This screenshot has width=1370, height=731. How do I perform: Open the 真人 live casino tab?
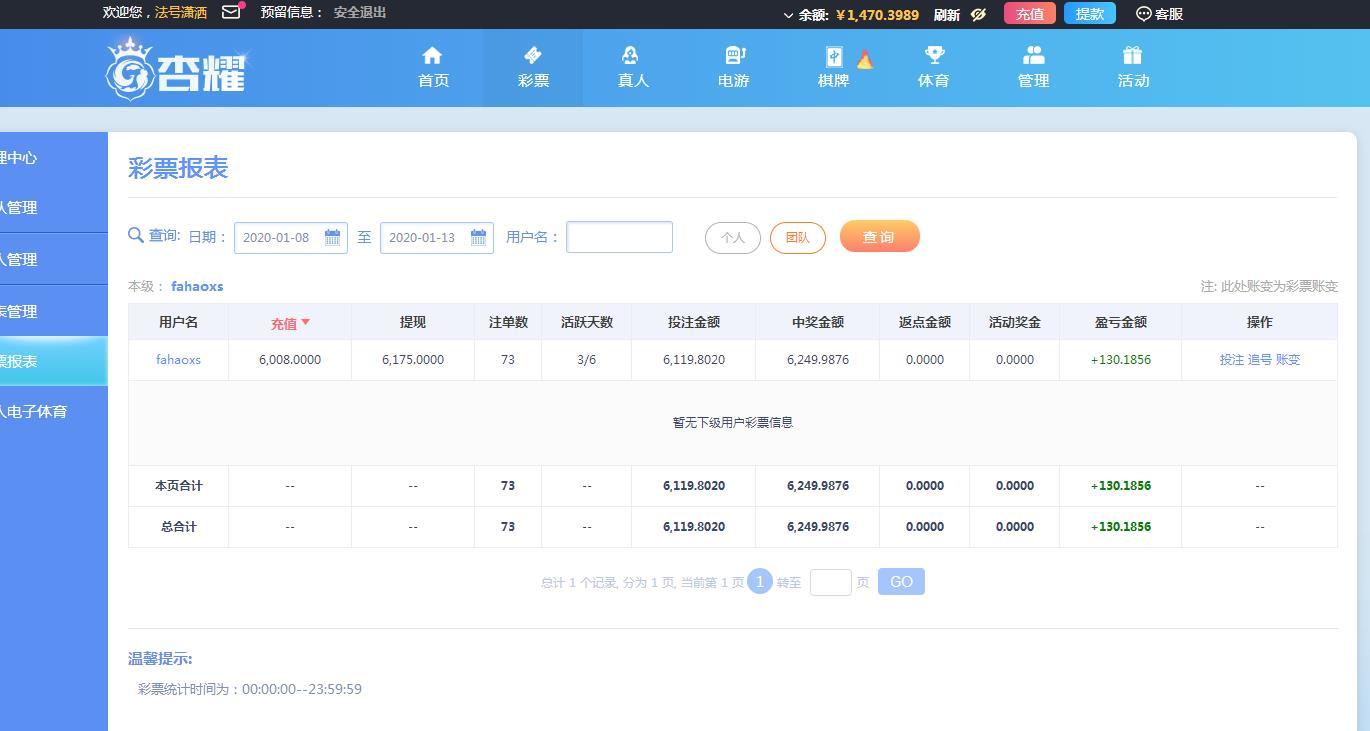633,68
